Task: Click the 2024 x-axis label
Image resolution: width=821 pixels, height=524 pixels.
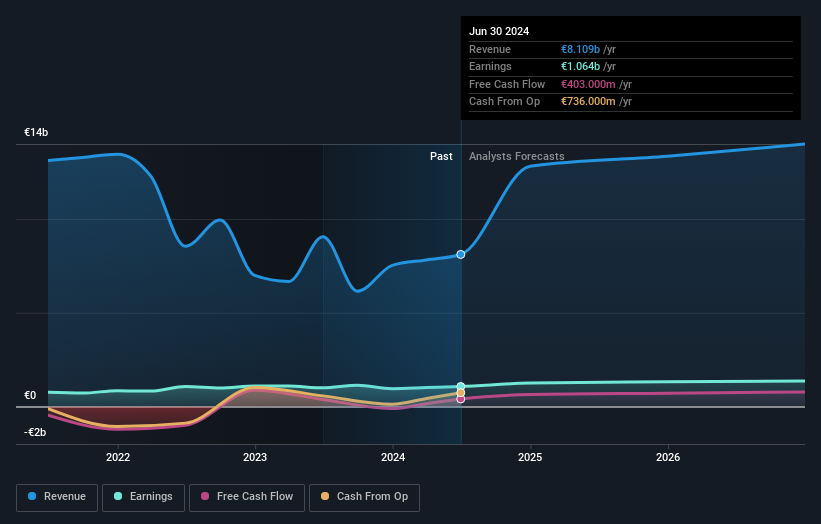Action: coord(393,457)
